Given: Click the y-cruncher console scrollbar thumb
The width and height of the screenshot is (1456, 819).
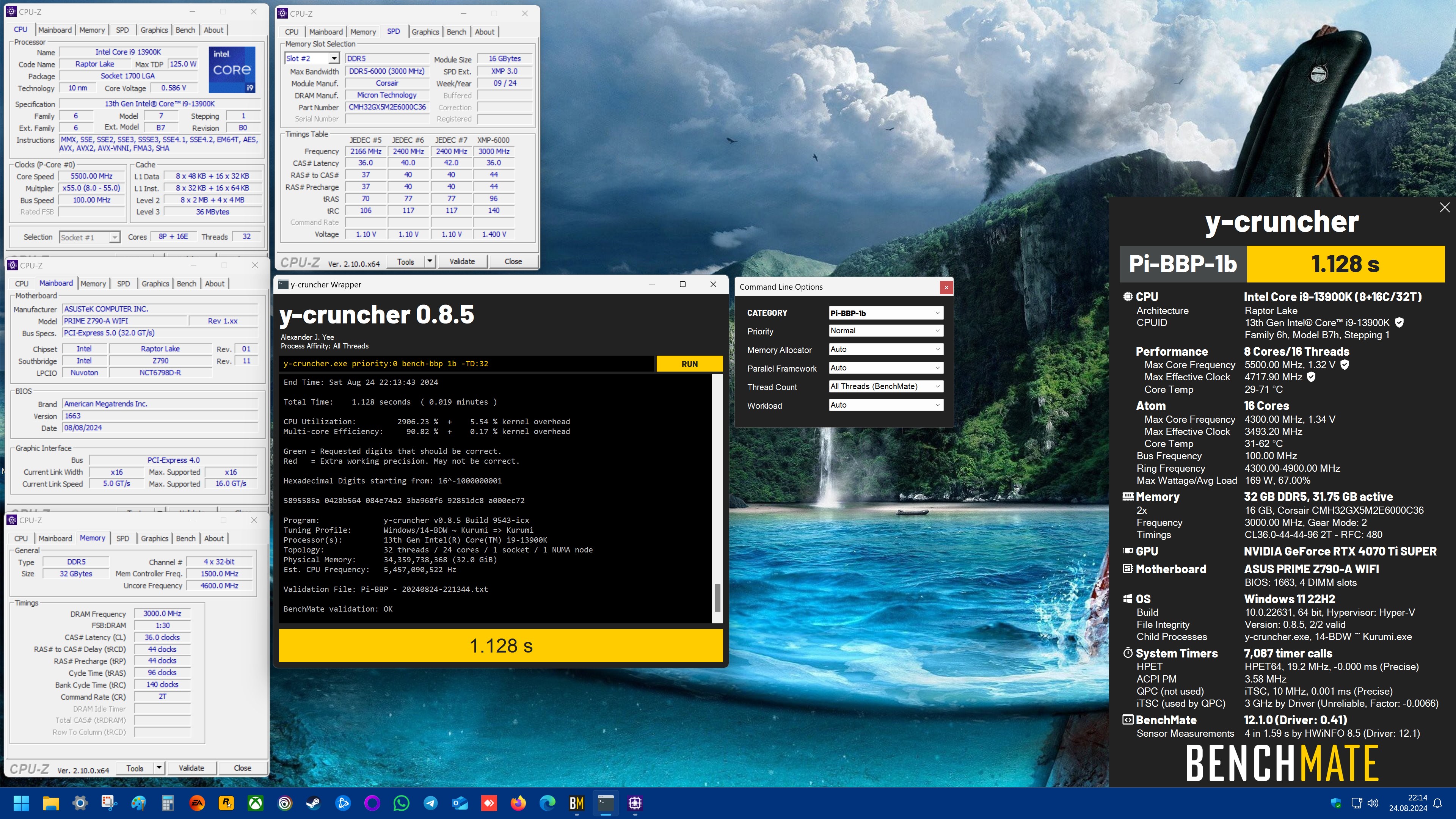Looking at the screenshot, I should [x=717, y=598].
